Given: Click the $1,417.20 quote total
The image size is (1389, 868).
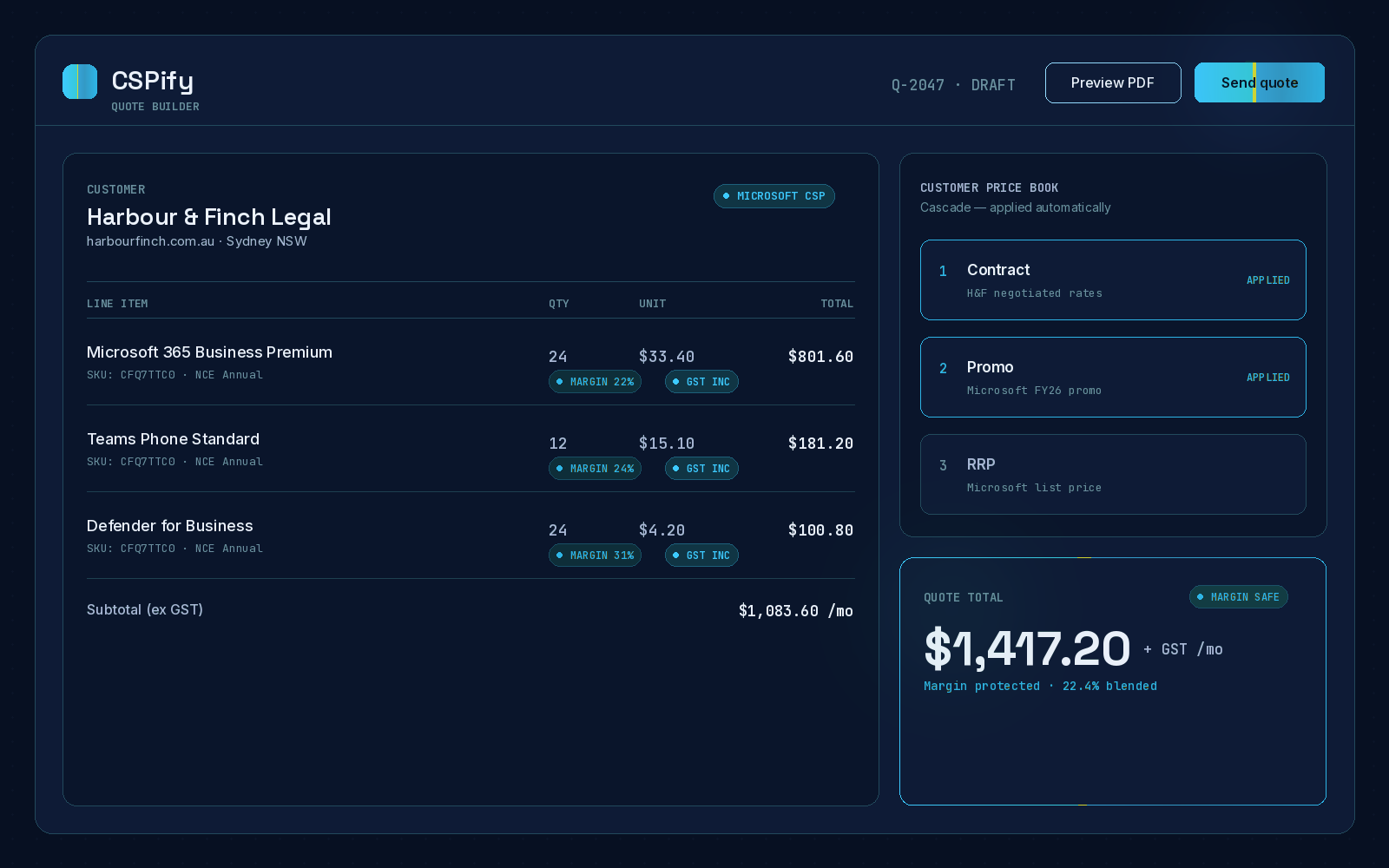Looking at the screenshot, I should (1027, 649).
